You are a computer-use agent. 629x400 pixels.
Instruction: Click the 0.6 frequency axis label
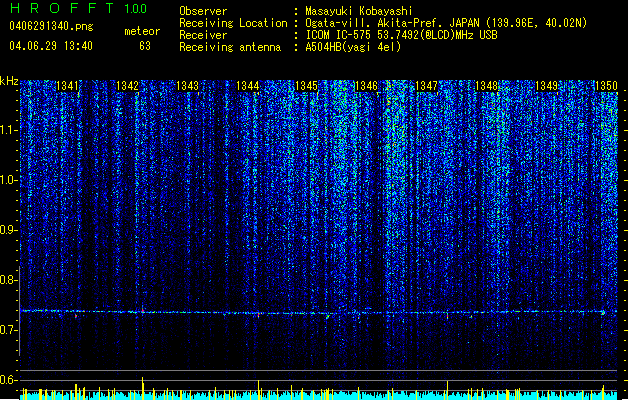click(9, 380)
